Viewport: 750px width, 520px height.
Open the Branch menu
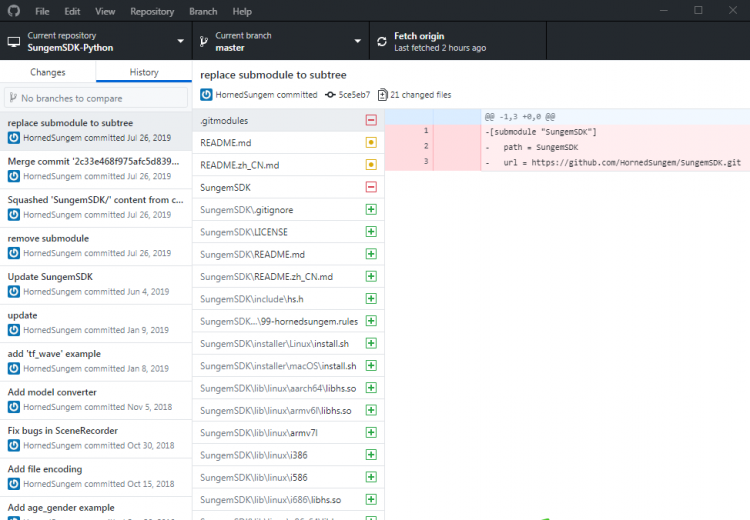(x=203, y=11)
